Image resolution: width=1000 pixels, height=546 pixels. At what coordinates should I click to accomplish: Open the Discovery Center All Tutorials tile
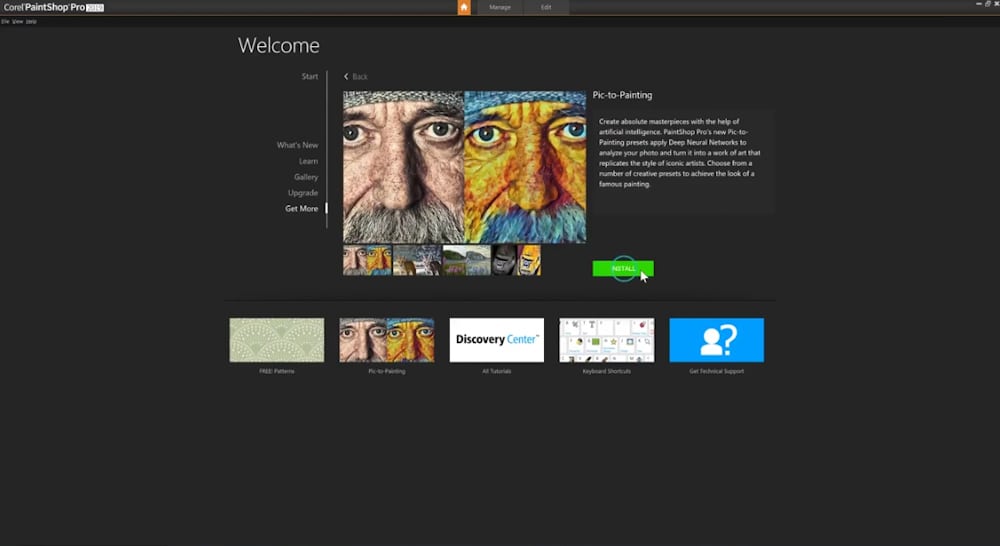coord(497,340)
